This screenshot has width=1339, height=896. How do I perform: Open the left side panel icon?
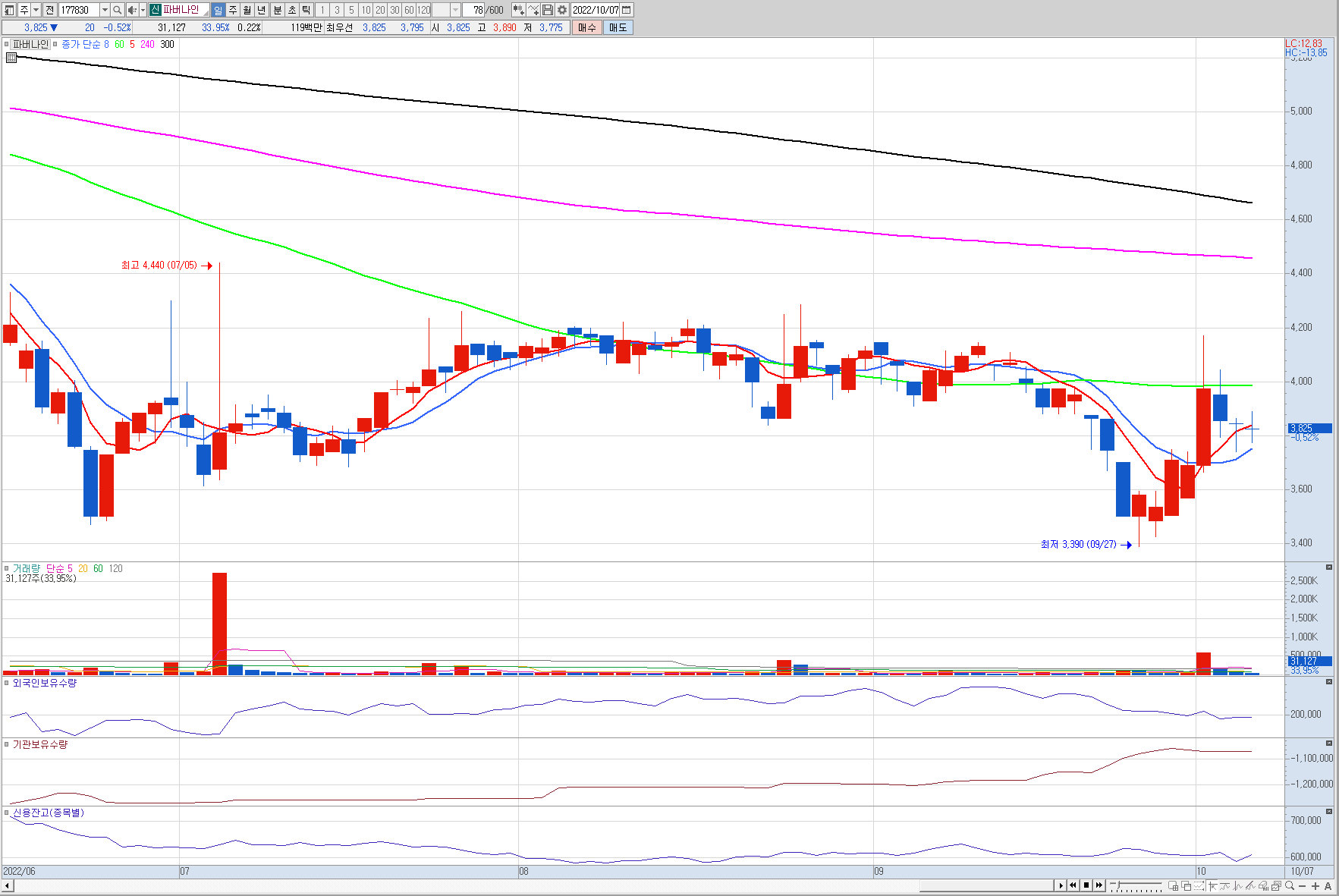pyautogui.click(x=9, y=10)
